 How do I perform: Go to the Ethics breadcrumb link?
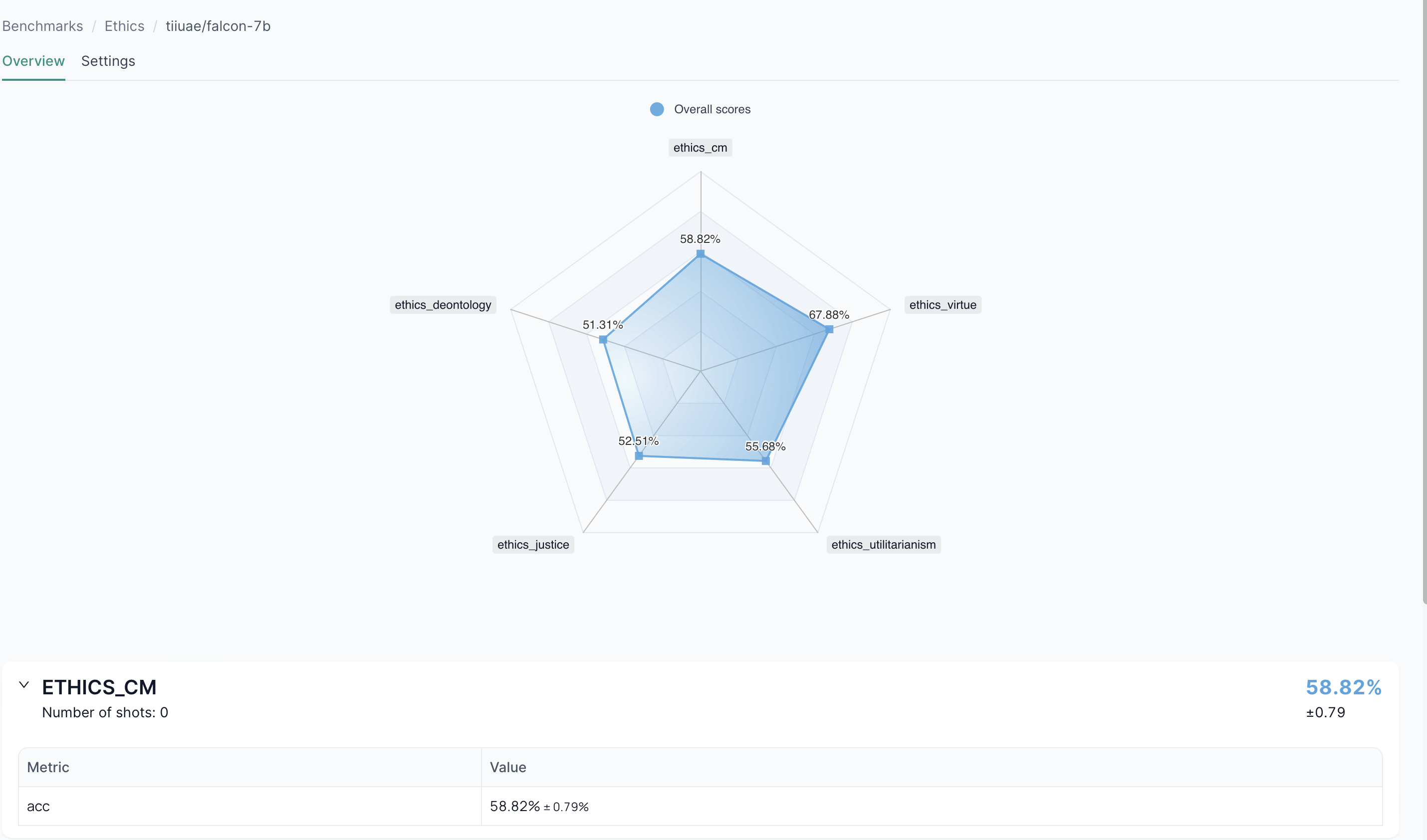click(x=125, y=26)
